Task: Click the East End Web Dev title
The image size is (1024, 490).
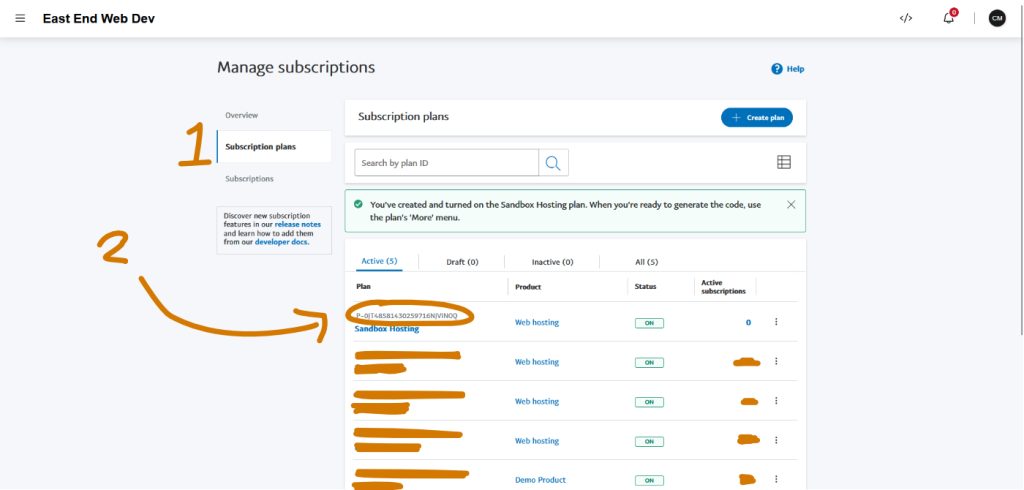Action: [99, 18]
